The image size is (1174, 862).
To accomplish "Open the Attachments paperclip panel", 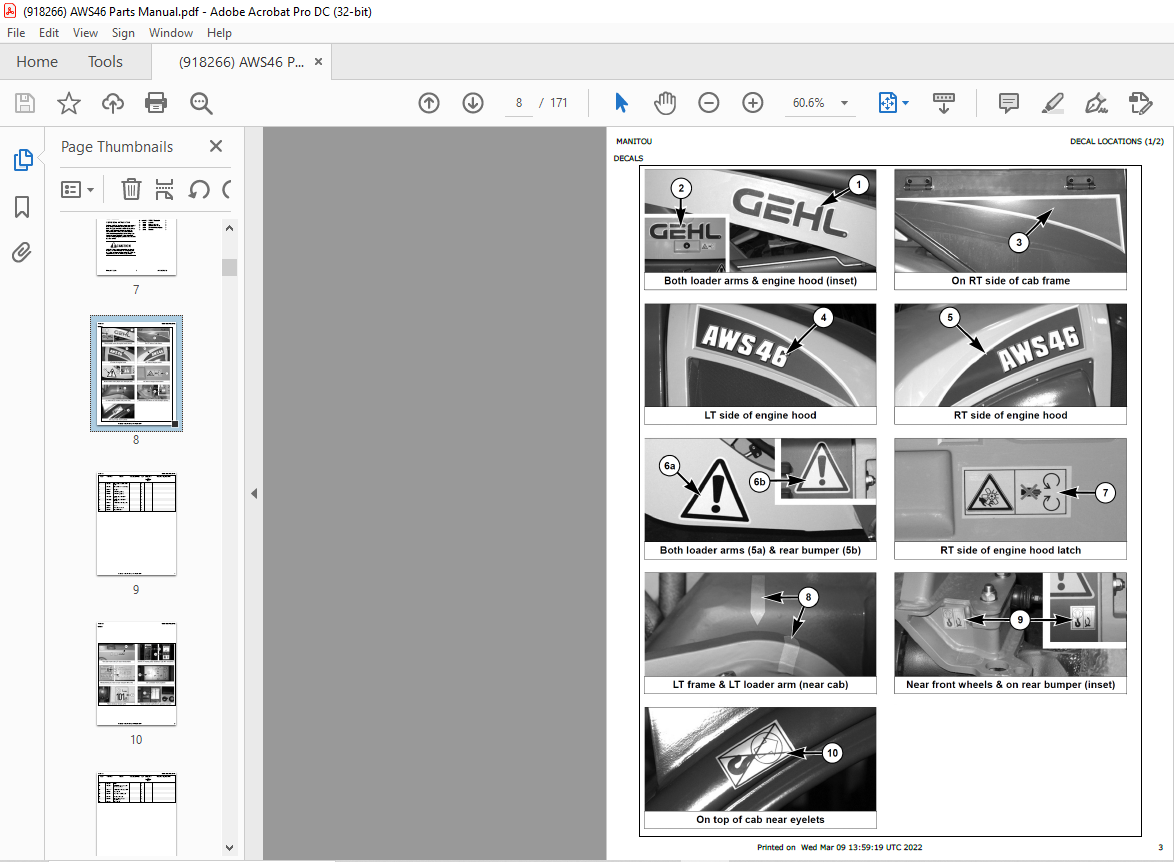I will [22, 252].
